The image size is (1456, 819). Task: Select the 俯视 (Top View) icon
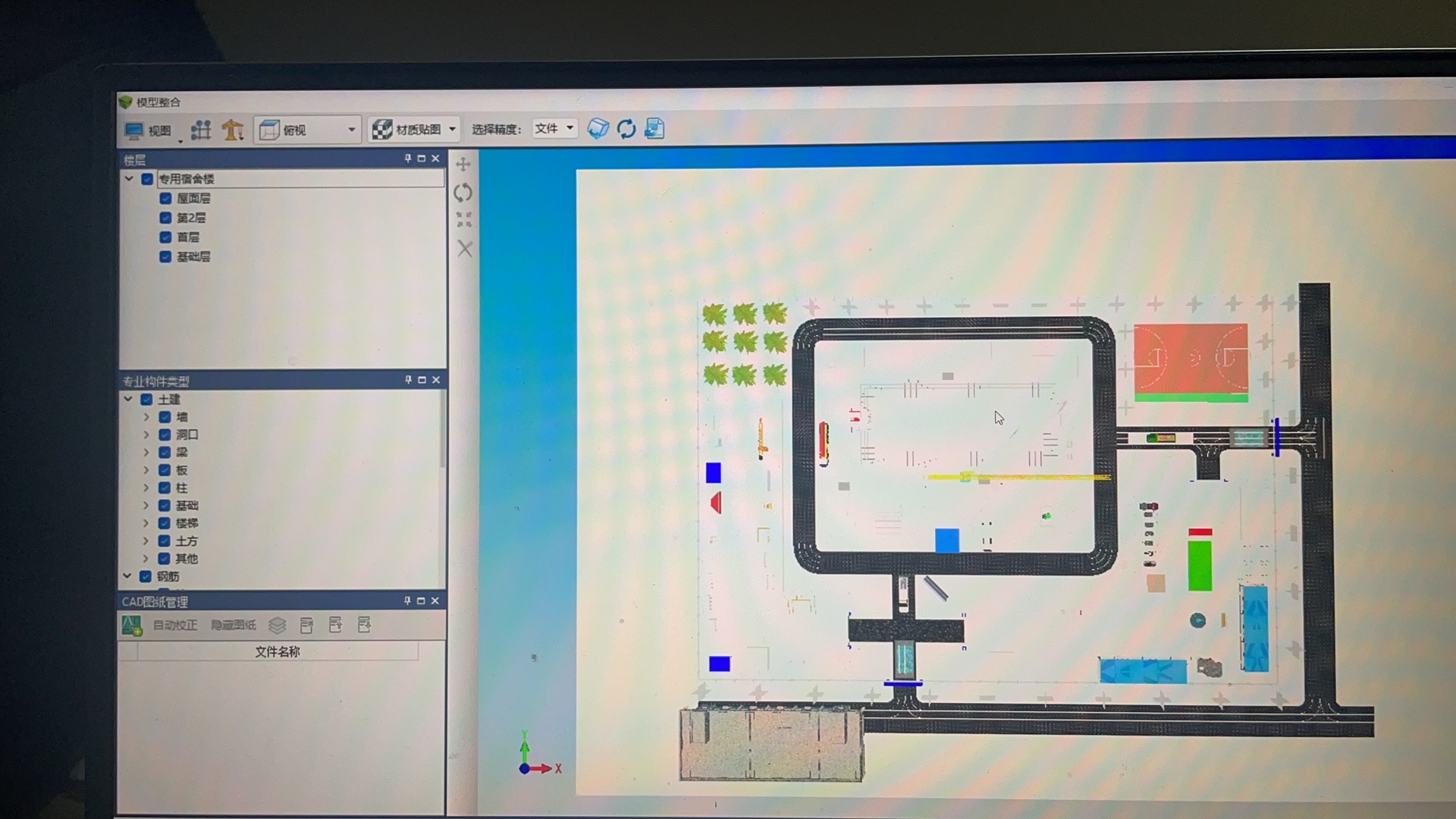click(271, 130)
